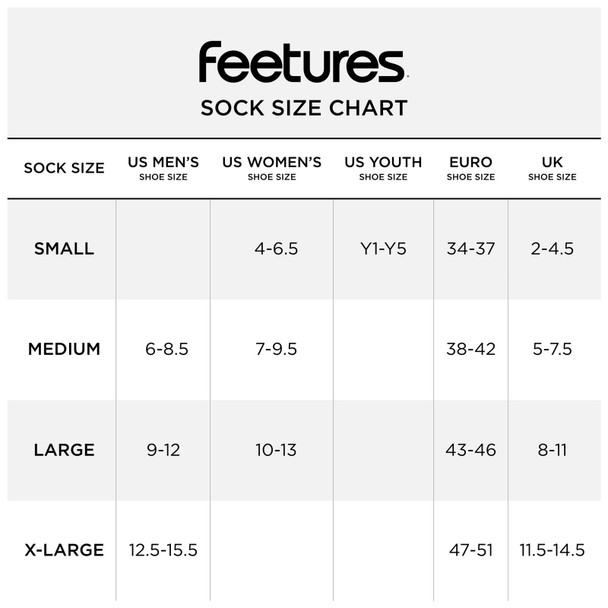Select the 47-51 Euro size cell

pos(470,550)
